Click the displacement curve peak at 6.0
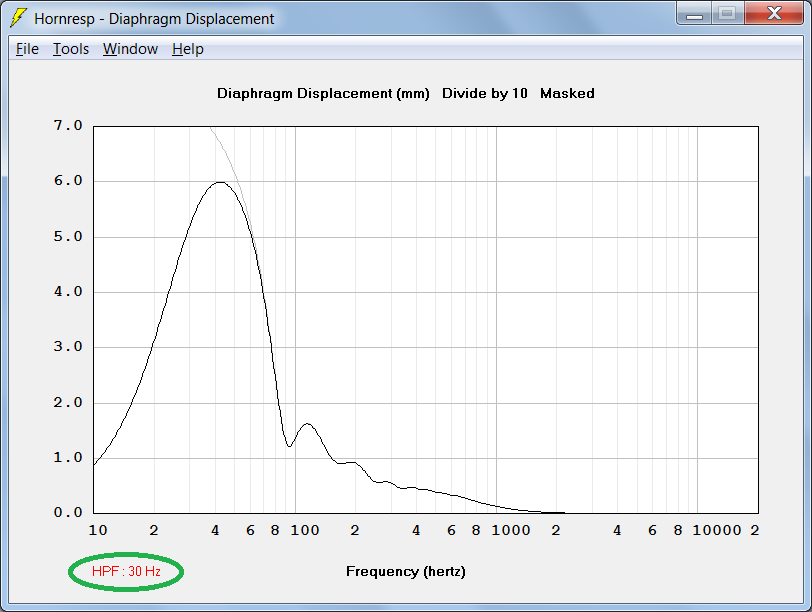The height and width of the screenshot is (612, 812). (221, 182)
